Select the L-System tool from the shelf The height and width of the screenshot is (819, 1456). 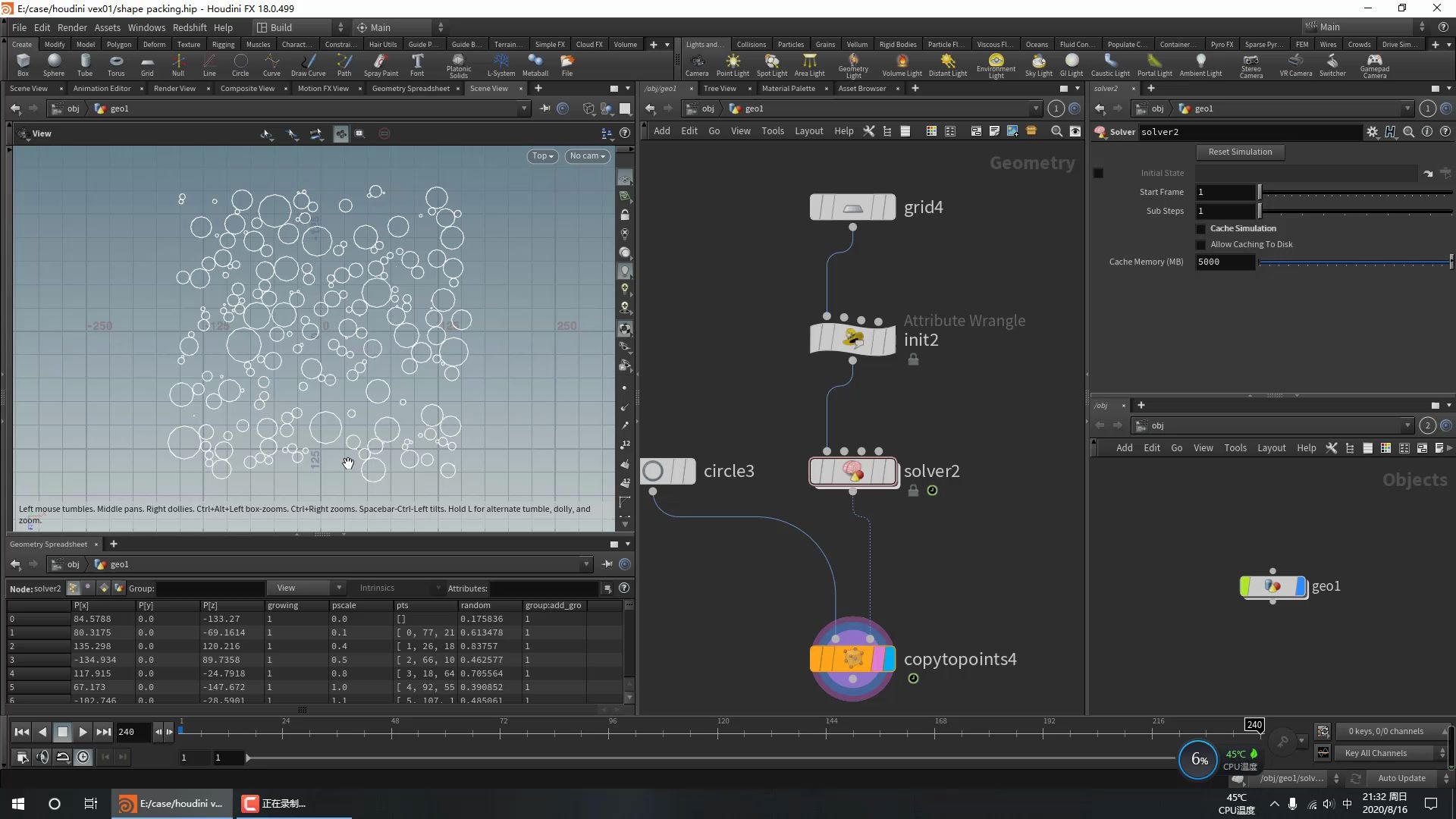pyautogui.click(x=500, y=64)
